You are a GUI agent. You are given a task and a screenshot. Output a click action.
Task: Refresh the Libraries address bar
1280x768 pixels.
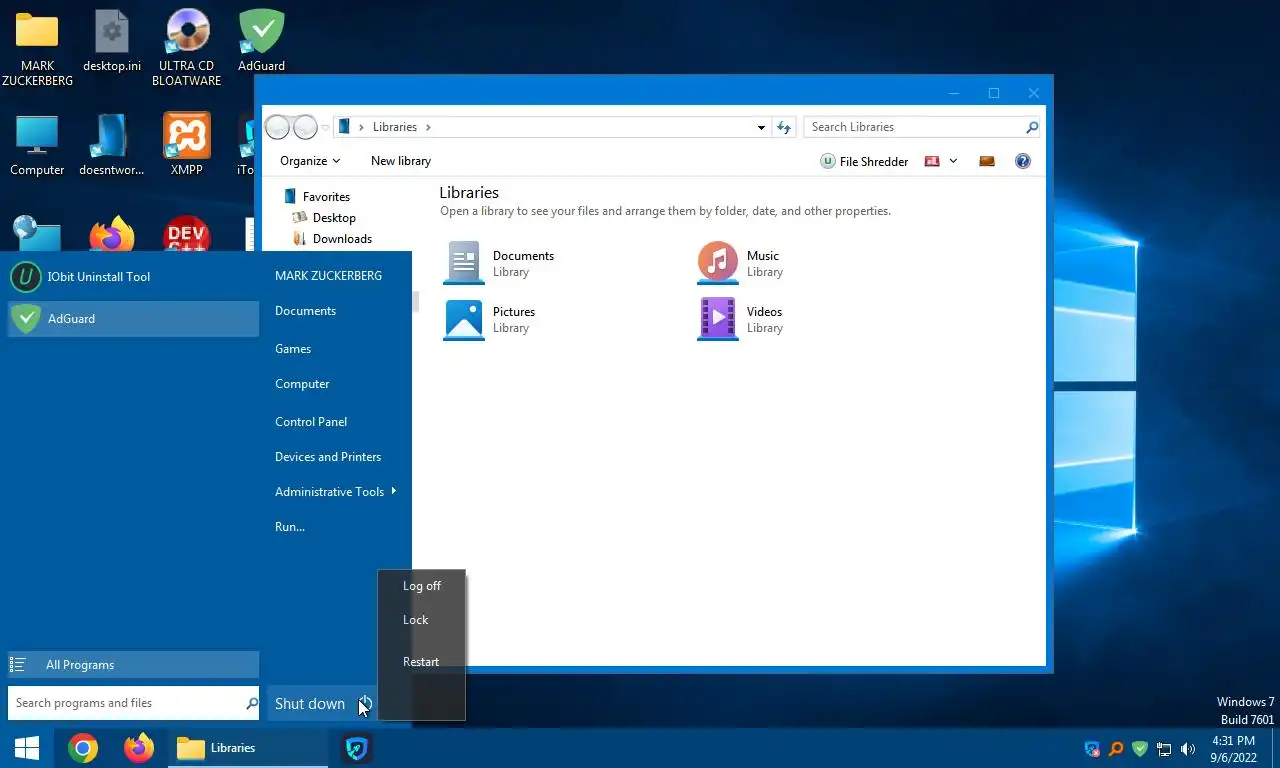(x=784, y=127)
